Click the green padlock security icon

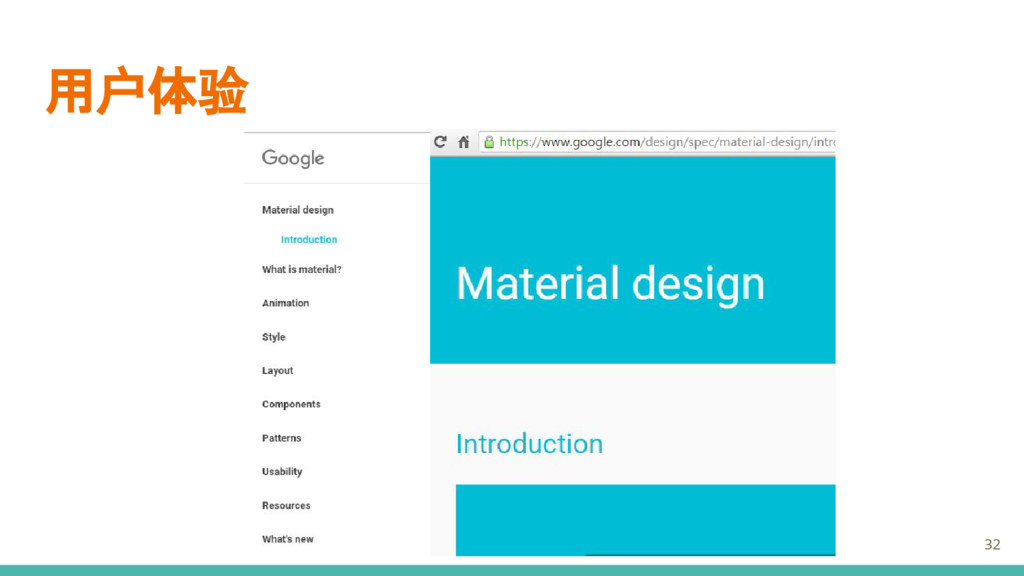(x=488, y=142)
